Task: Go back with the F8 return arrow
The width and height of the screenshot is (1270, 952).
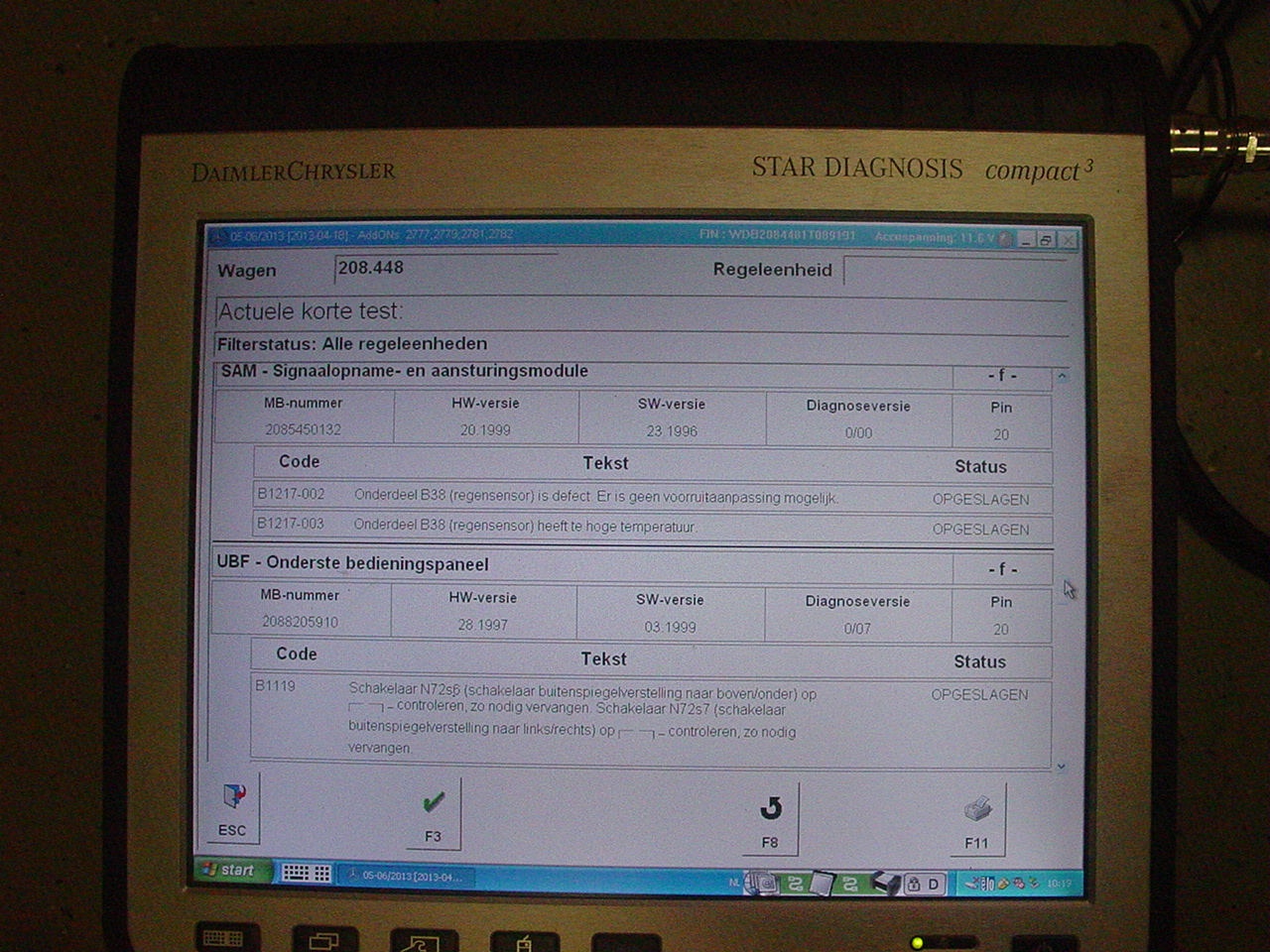Action: click(x=770, y=808)
